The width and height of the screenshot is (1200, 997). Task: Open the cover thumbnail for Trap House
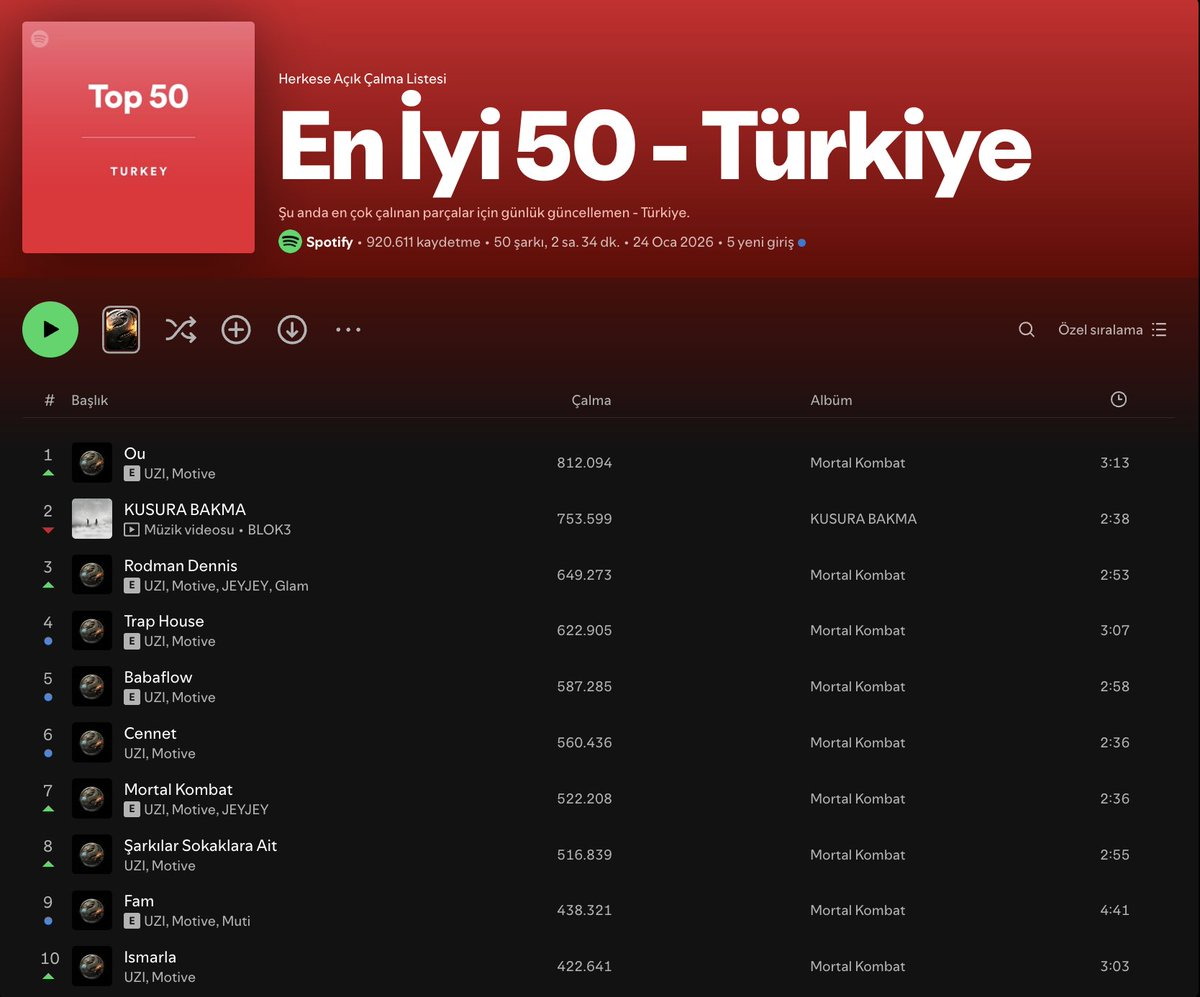[x=92, y=631]
